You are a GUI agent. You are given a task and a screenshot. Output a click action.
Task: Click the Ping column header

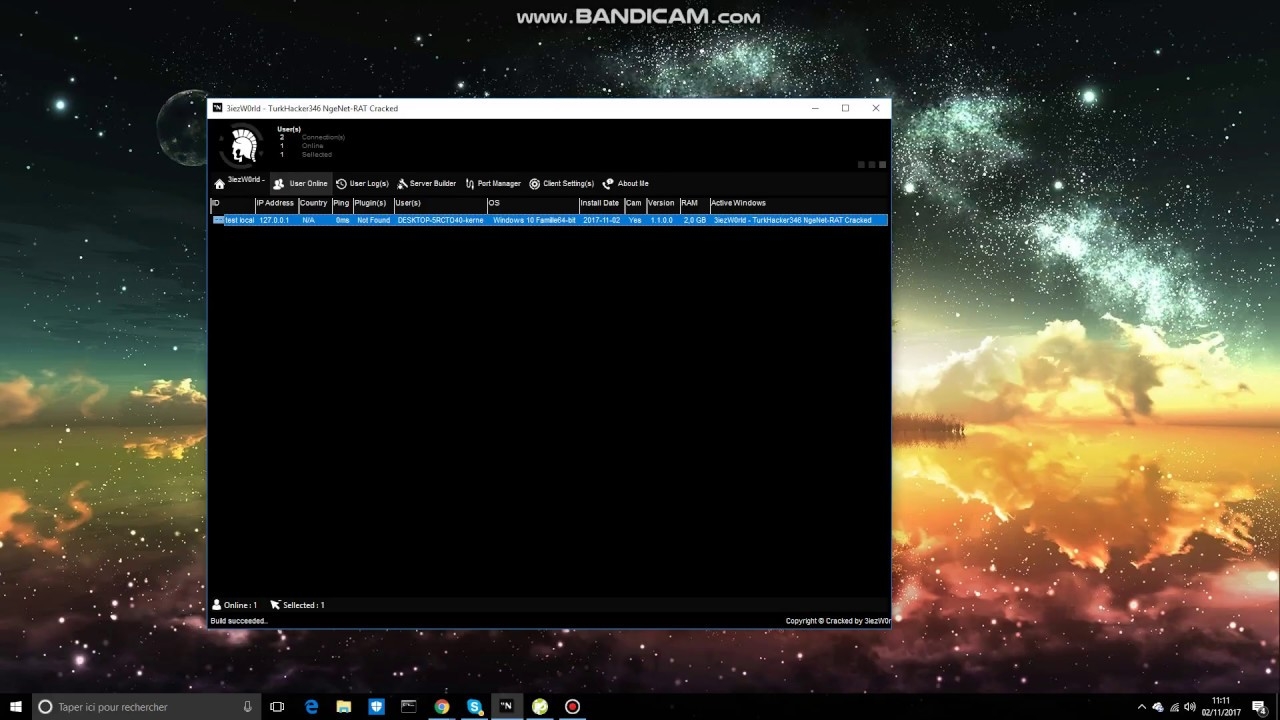[x=342, y=203]
